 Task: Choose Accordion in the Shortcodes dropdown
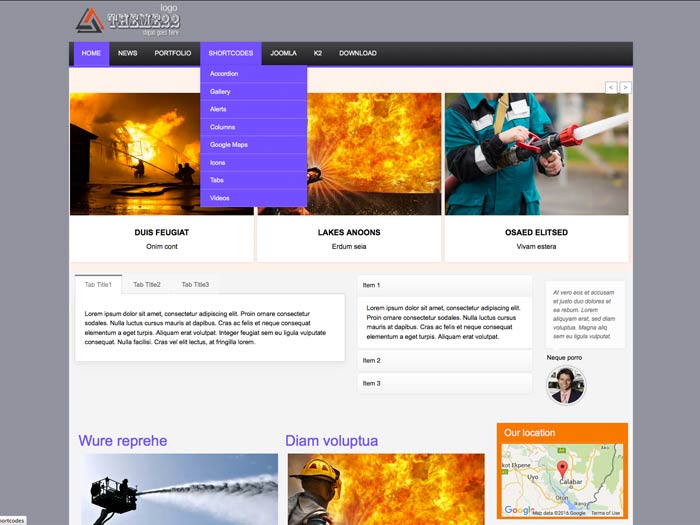pyautogui.click(x=224, y=73)
